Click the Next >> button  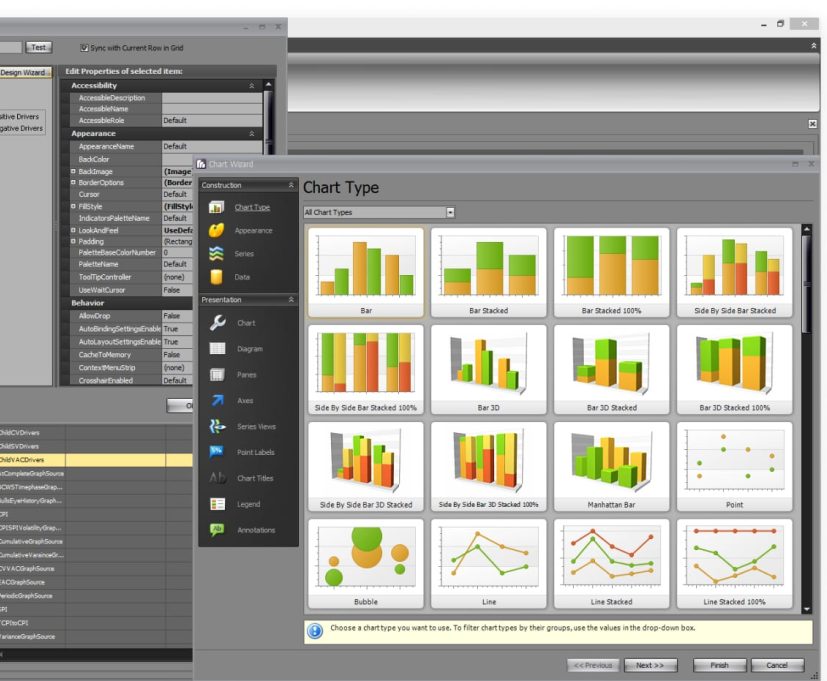(x=650, y=665)
